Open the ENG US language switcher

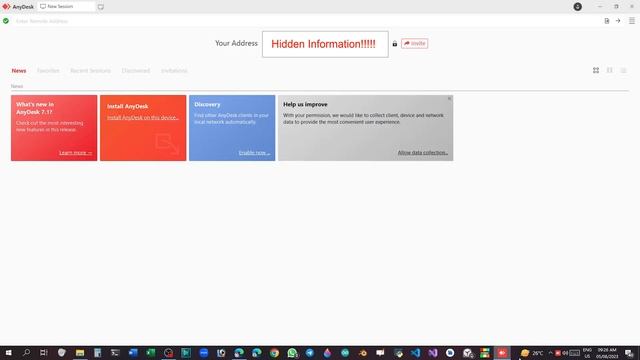point(587,353)
